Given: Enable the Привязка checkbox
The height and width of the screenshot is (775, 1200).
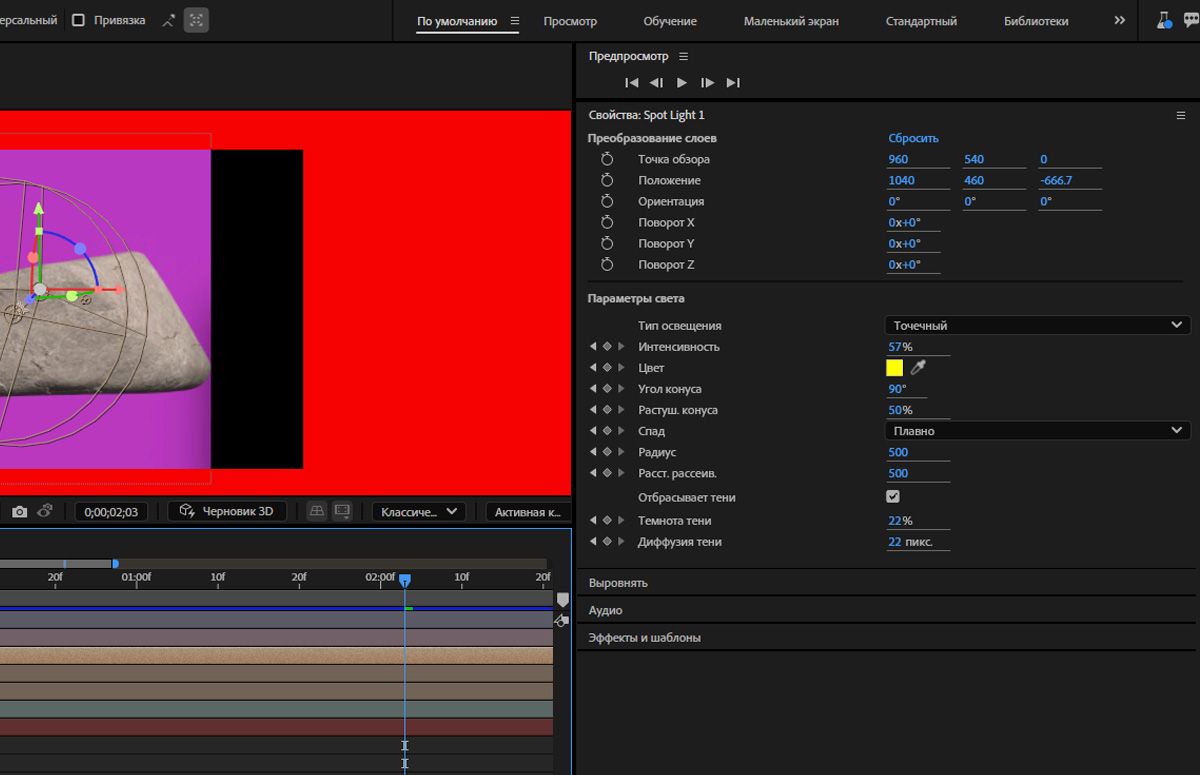Looking at the screenshot, I should 79,20.
